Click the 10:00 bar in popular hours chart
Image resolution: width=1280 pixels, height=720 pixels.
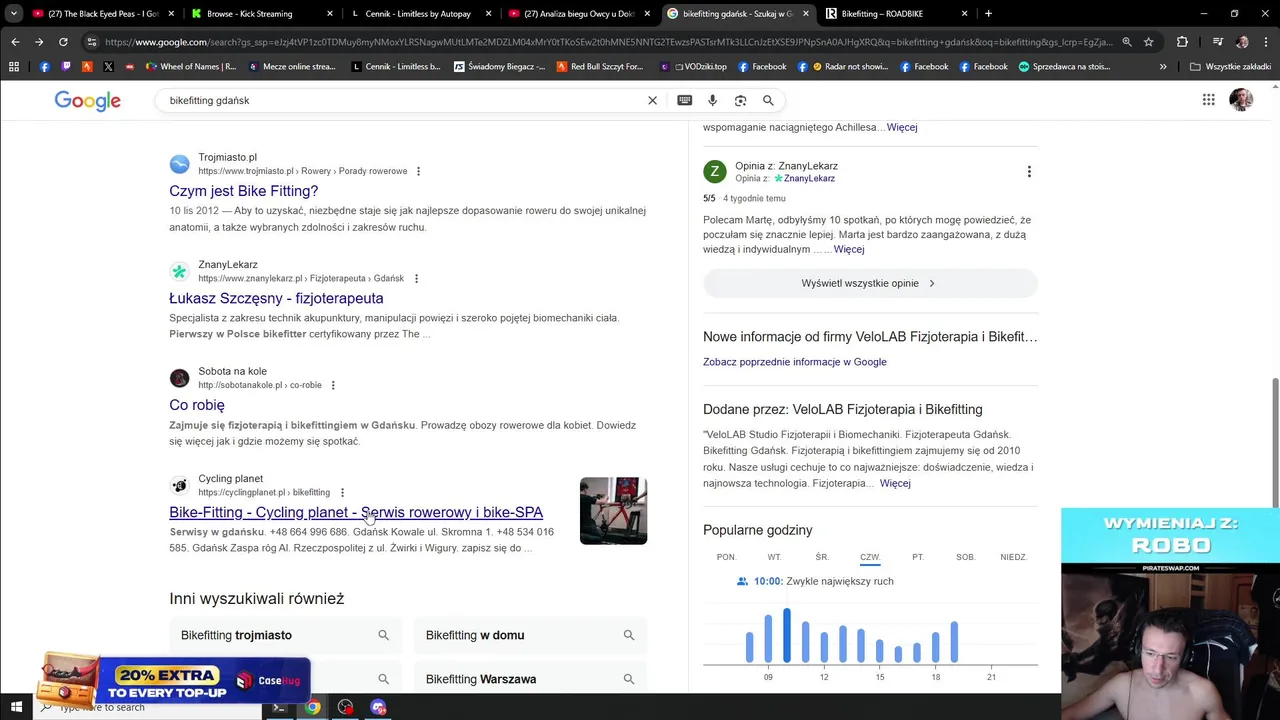pos(787,635)
